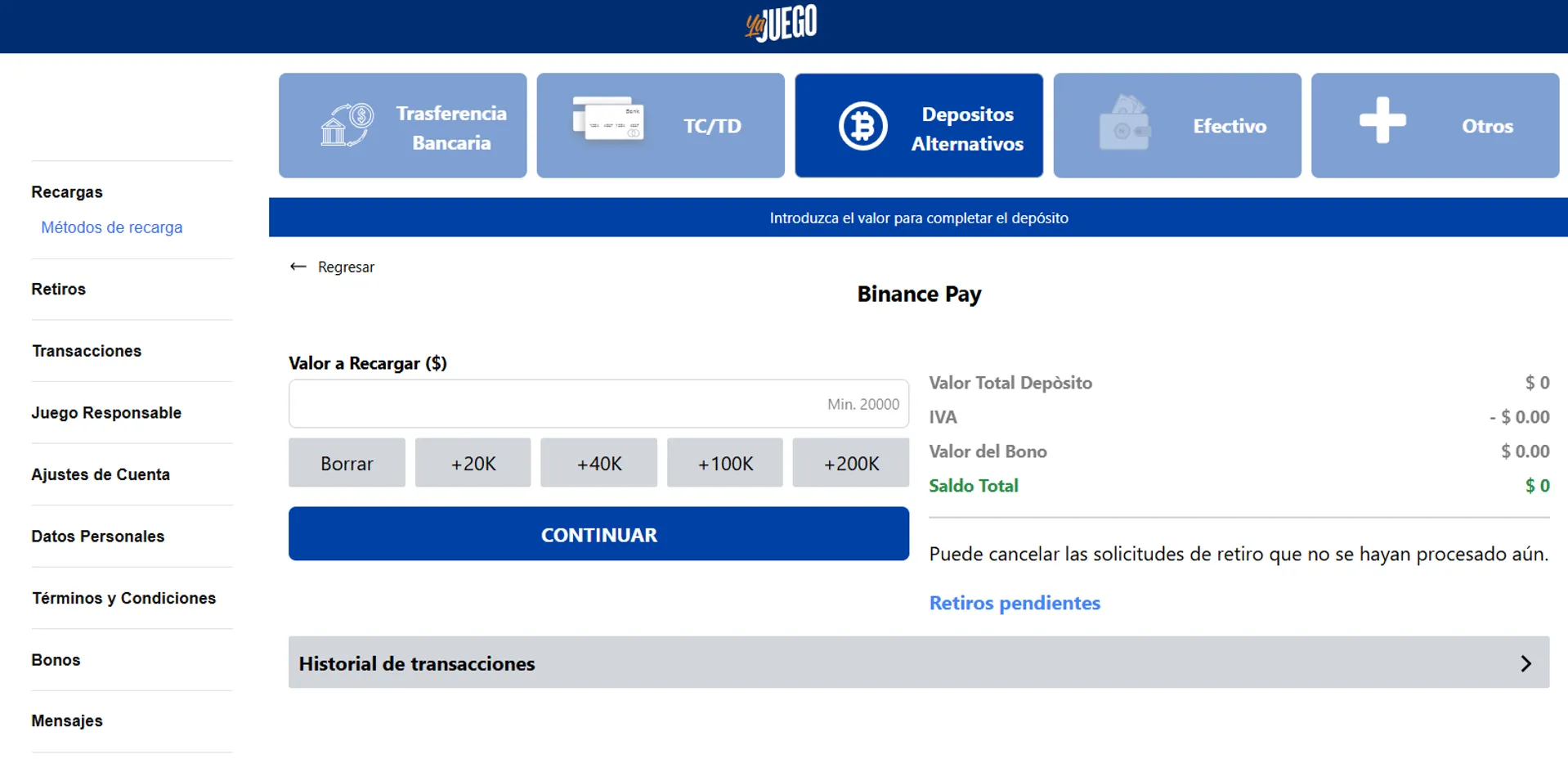Select the Bitcoin icon on Depositos Alternativos
This screenshot has width=1568, height=777.
(862, 124)
